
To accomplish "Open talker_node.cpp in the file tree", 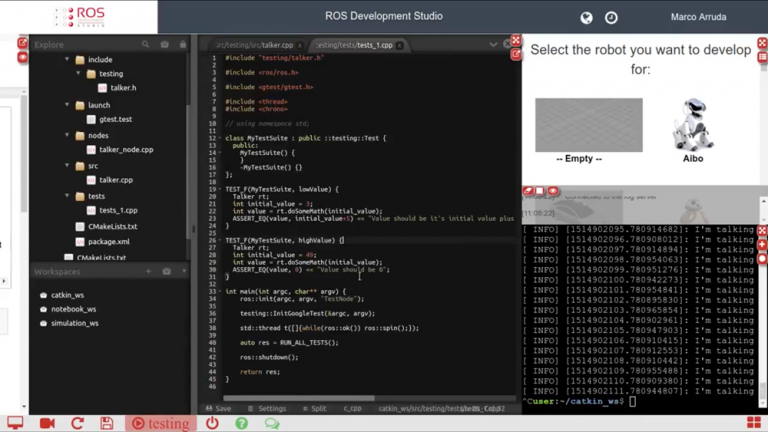I will tap(126, 149).
